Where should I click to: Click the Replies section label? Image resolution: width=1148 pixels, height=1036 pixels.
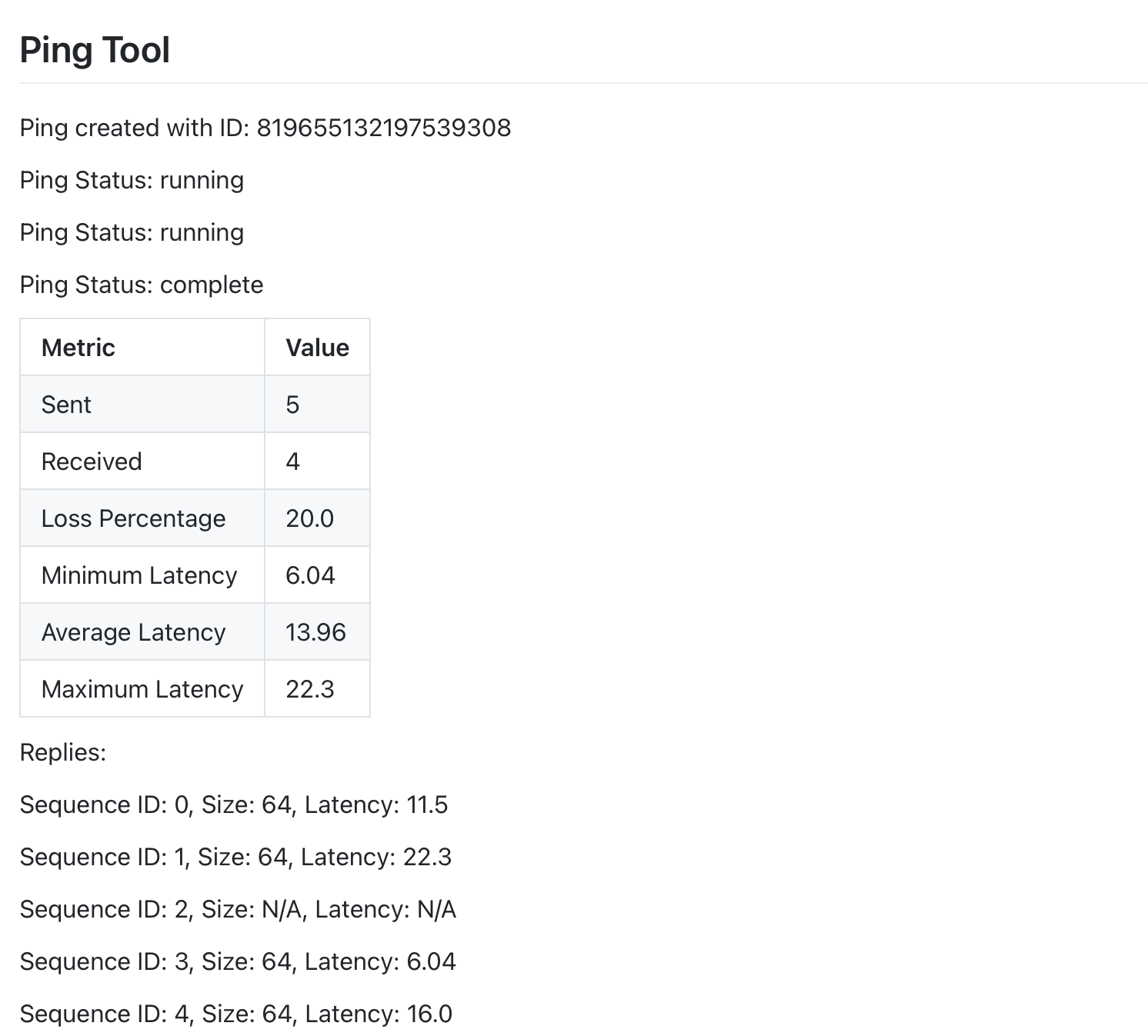click(x=63, y=751)
